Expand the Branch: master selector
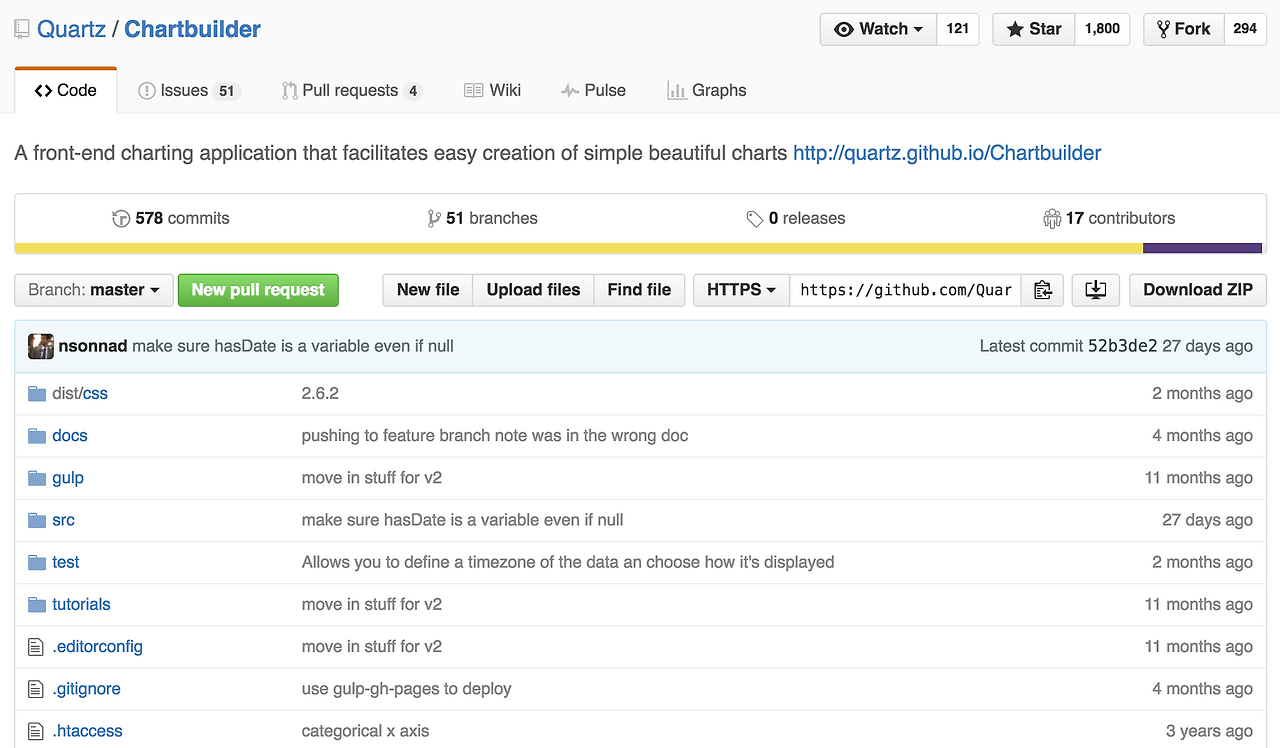The height and width of the screenshot is (748, 1280). (x=94, y=290)
